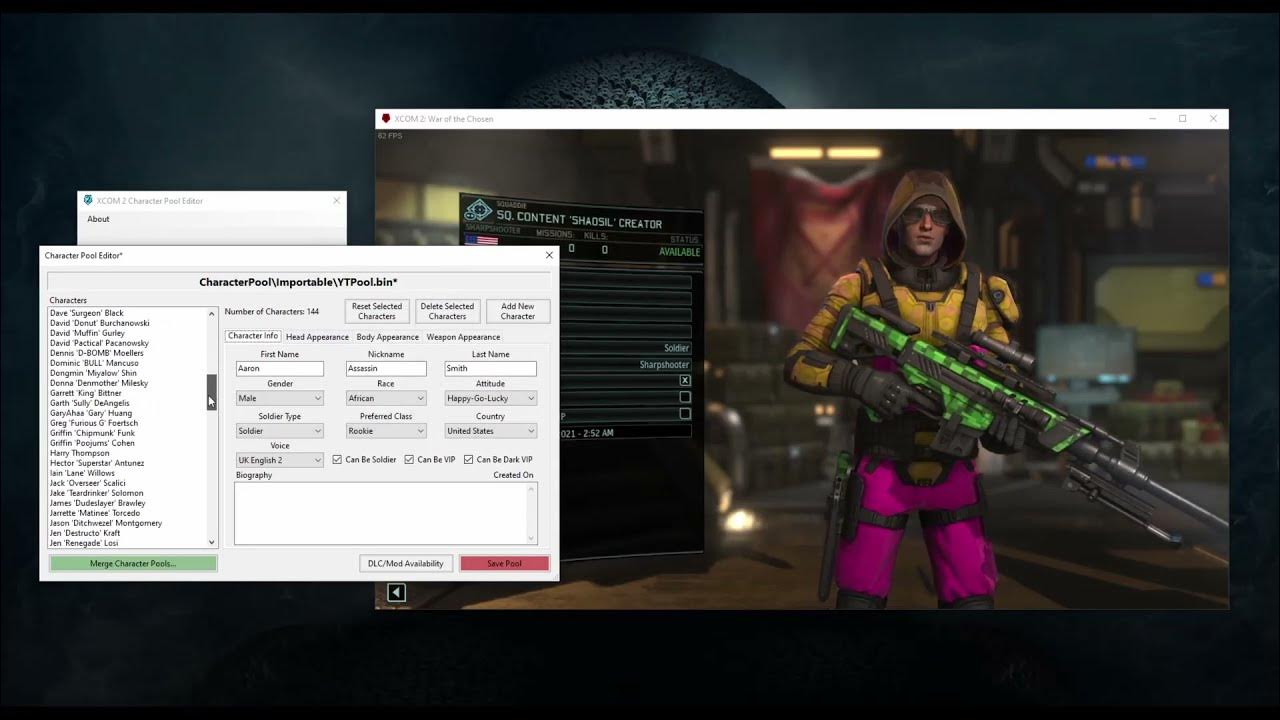Image resolution: width=1280 pixels, height=720 pixels.
Task: Select Garth 'Sully' DeAngelis in the list
Action: [90, 403]
